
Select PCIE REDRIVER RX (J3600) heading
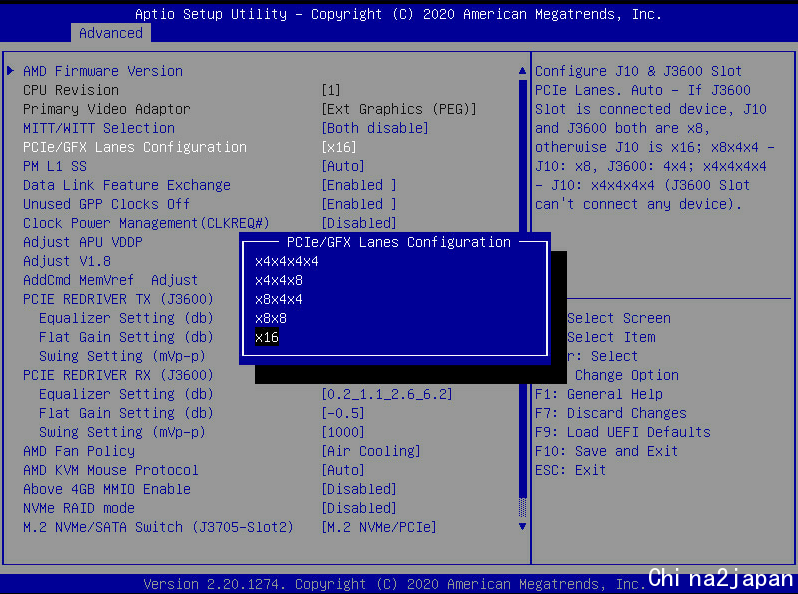pos(118,375)
